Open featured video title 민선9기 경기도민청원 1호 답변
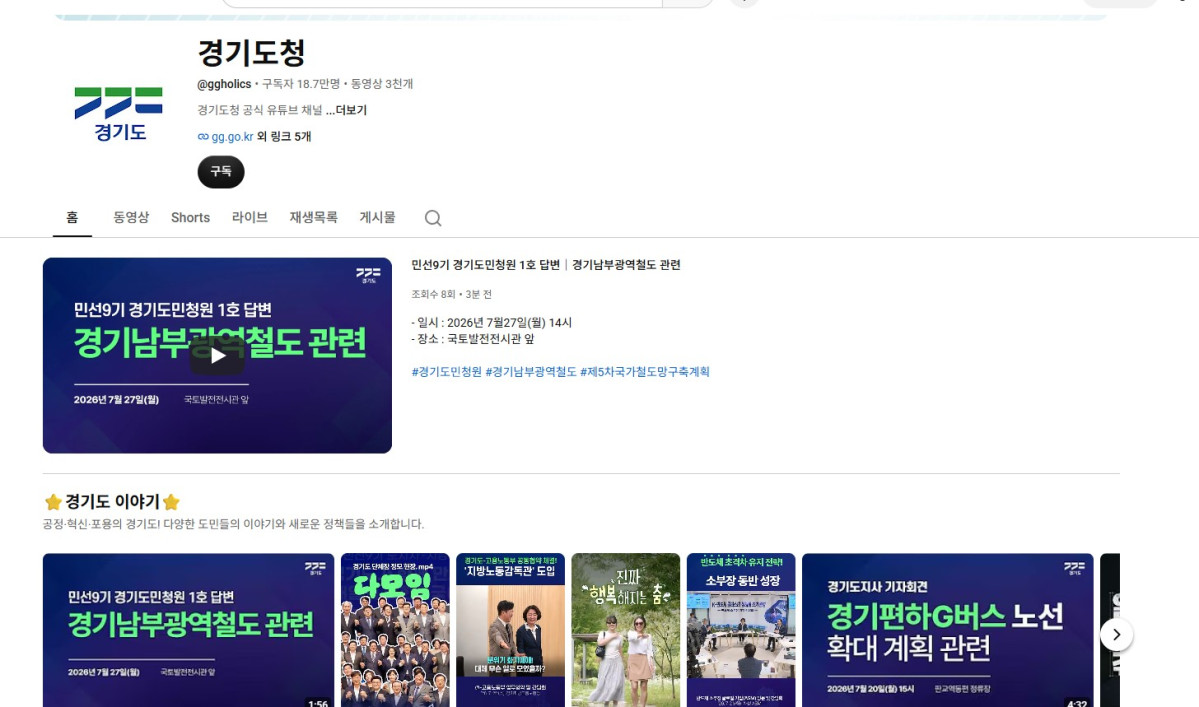 (x=546, y=264)
